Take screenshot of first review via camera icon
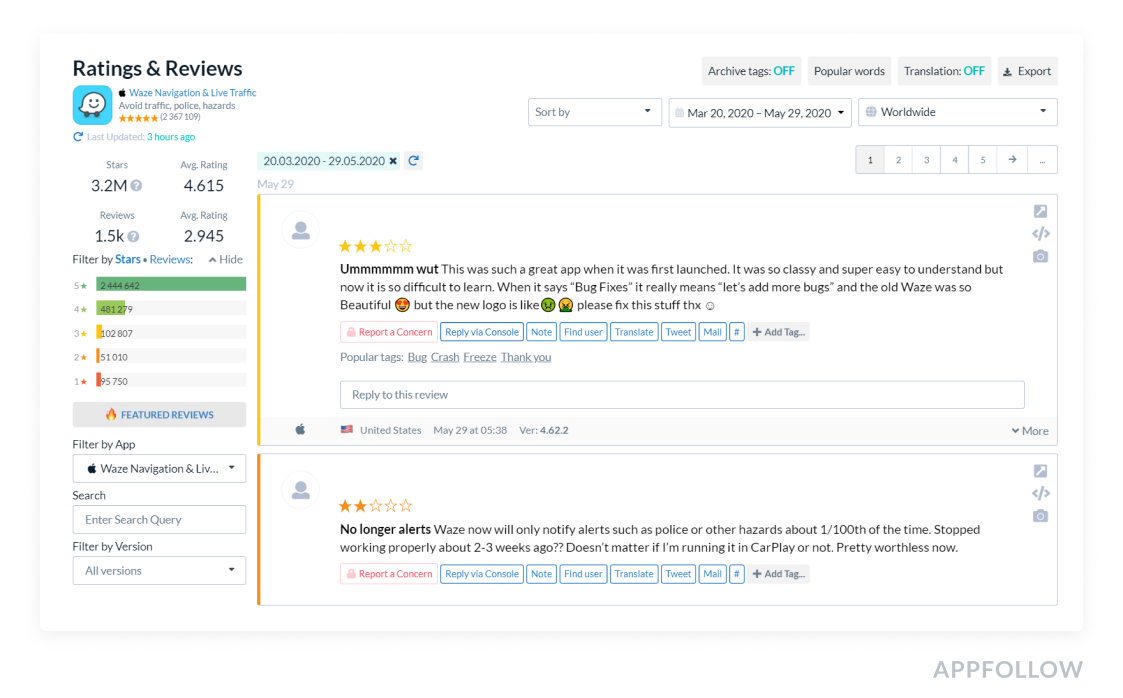 1040,257
